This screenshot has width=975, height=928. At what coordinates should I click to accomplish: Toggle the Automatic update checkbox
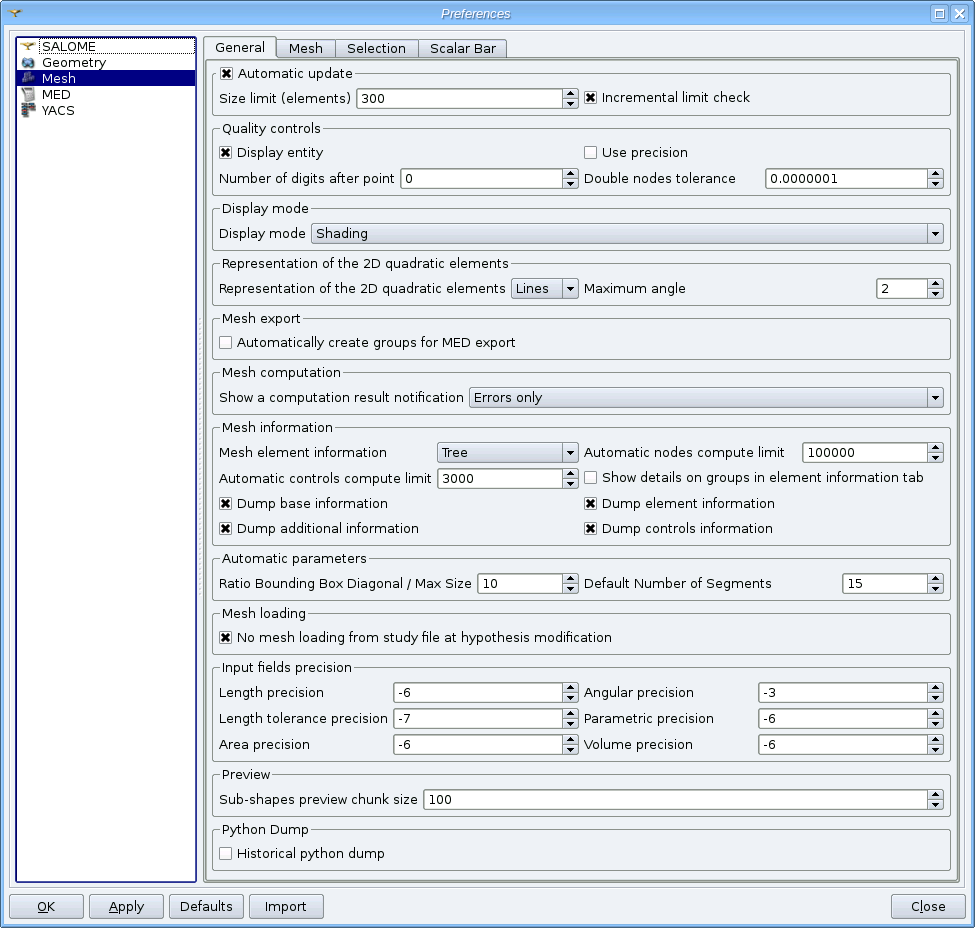226,73
